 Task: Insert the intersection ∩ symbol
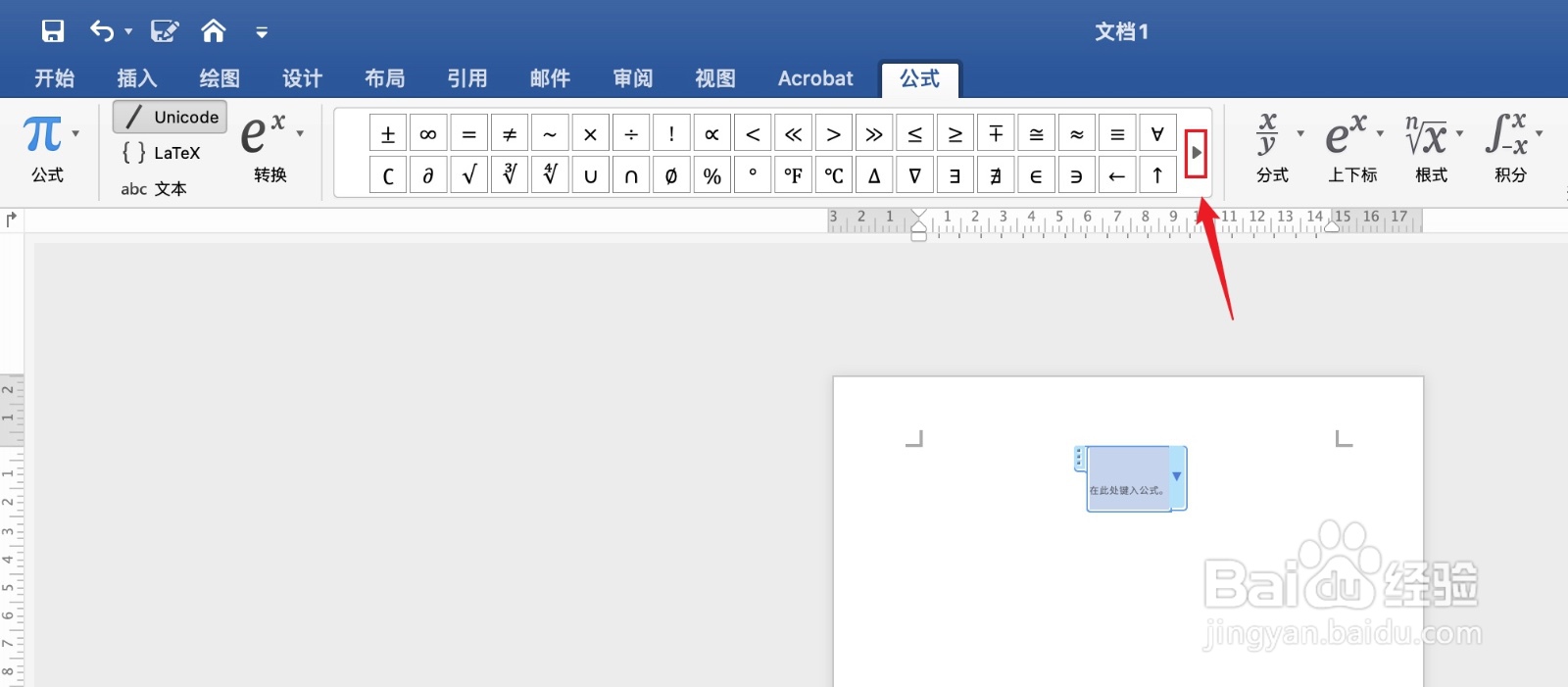(x=631, y=175)
